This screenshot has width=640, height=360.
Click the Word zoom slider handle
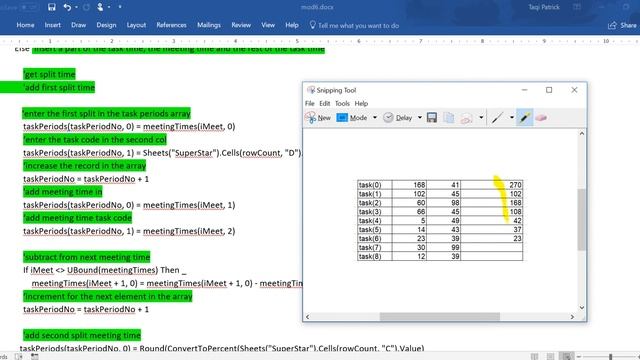tap(611, 357)
